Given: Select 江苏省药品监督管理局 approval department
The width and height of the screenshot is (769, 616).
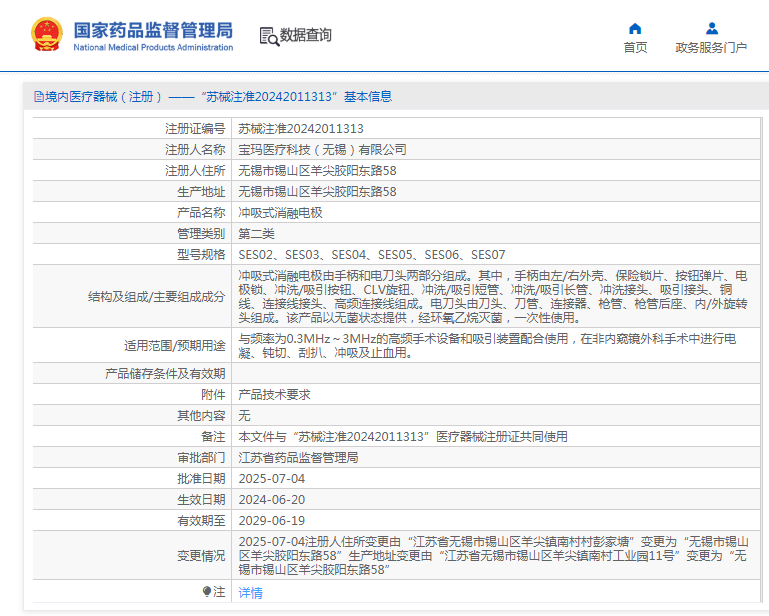Looking at the screenshot, I should [298, 458].
